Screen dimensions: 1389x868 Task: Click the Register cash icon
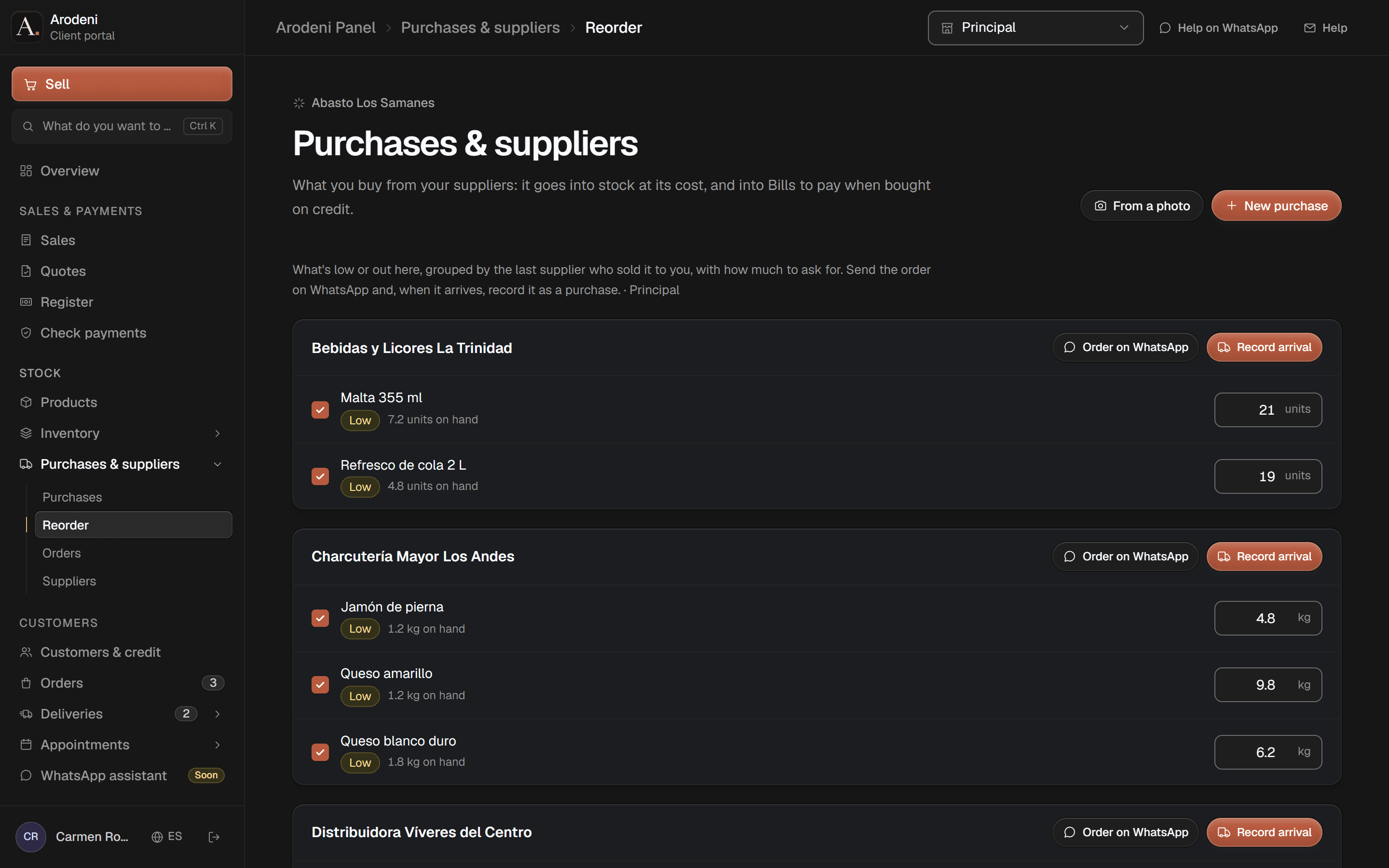[26, 302]
